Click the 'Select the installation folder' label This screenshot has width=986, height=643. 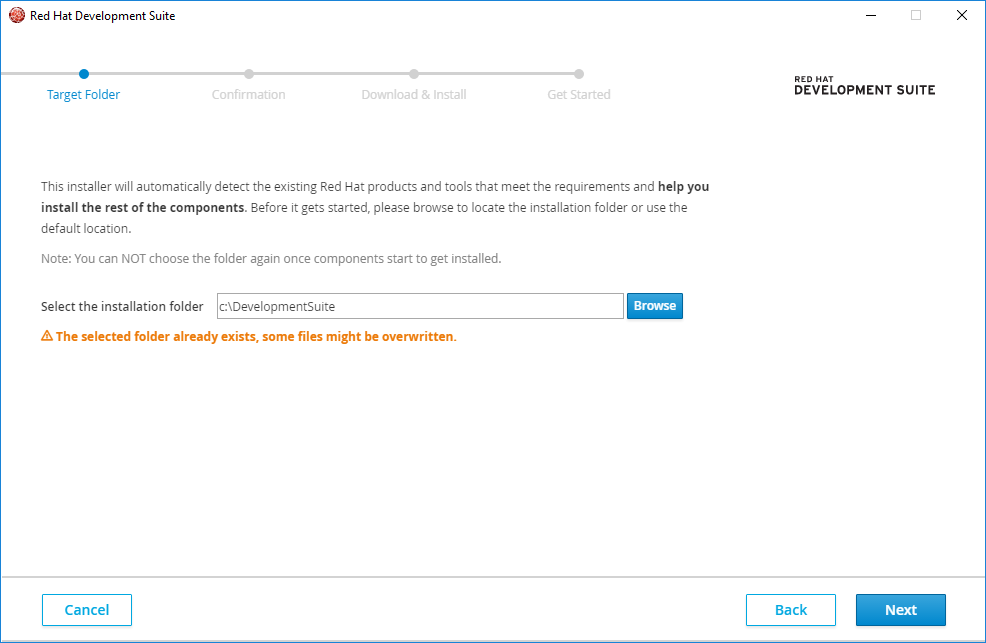122,307
